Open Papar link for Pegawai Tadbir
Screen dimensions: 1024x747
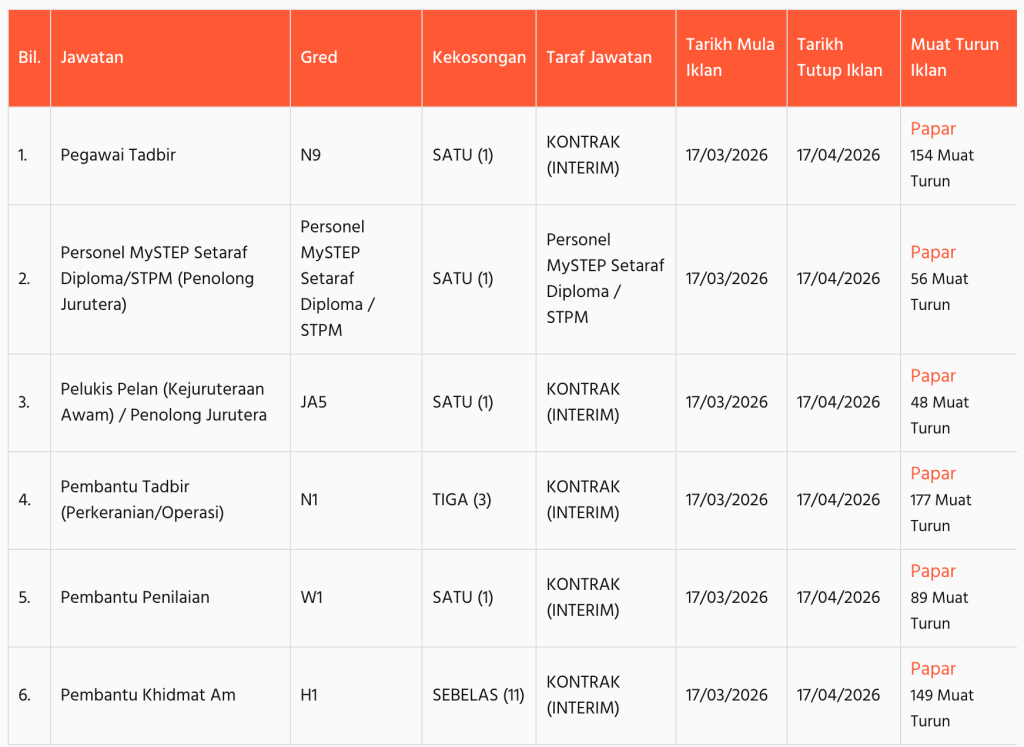(x=933, y=129)
